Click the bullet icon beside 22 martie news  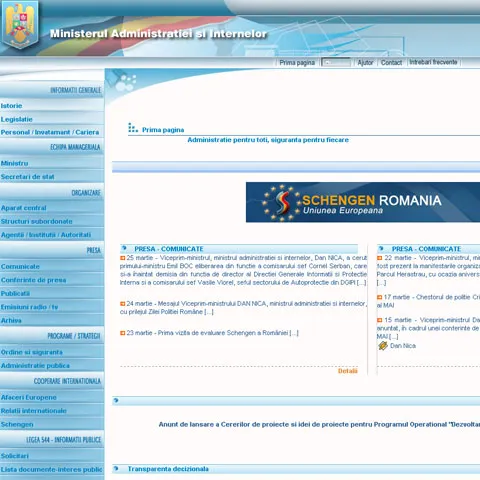379,258
